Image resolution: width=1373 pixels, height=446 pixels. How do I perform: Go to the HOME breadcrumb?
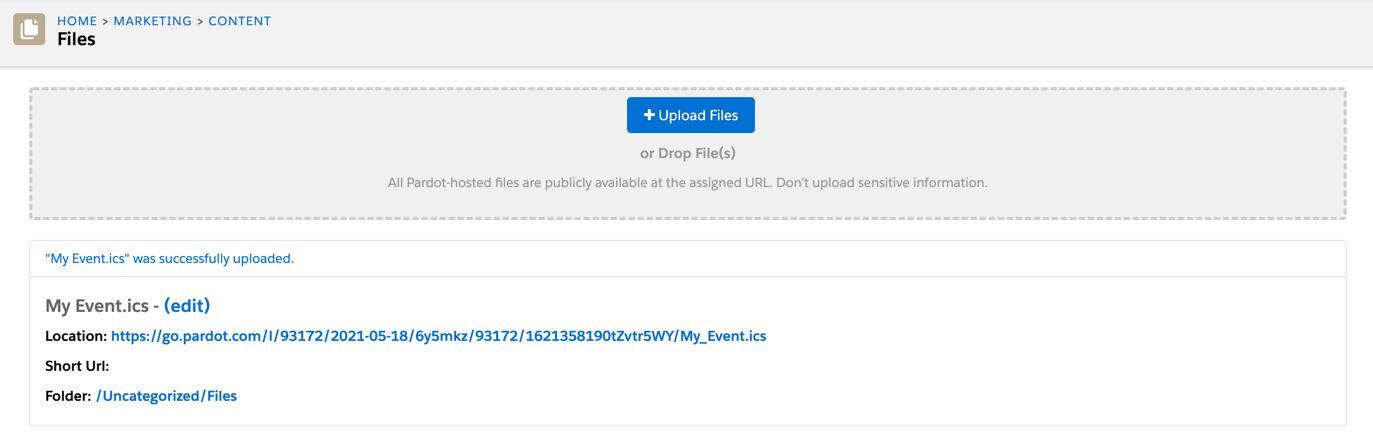(77, 21)
